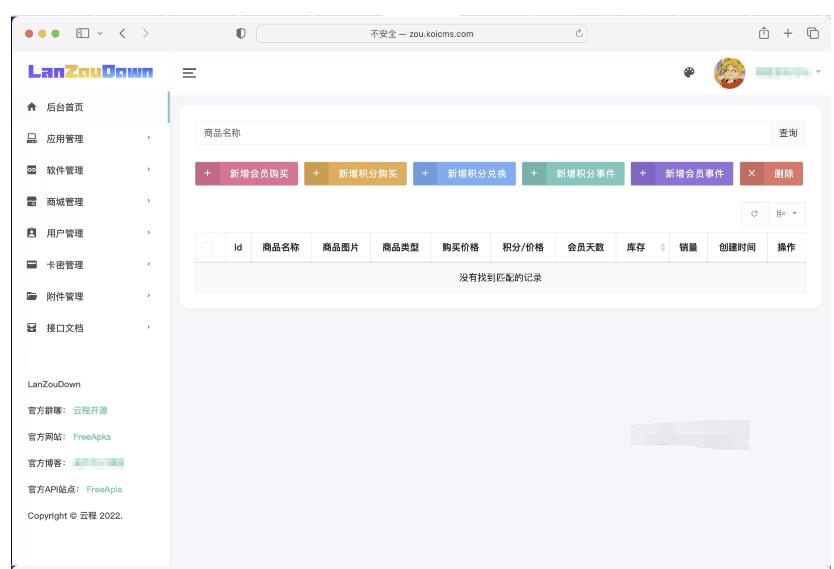Click the 新增会员购买 button
The width and height of the screenshot is (834, 569).
click(x=246, y=174)
